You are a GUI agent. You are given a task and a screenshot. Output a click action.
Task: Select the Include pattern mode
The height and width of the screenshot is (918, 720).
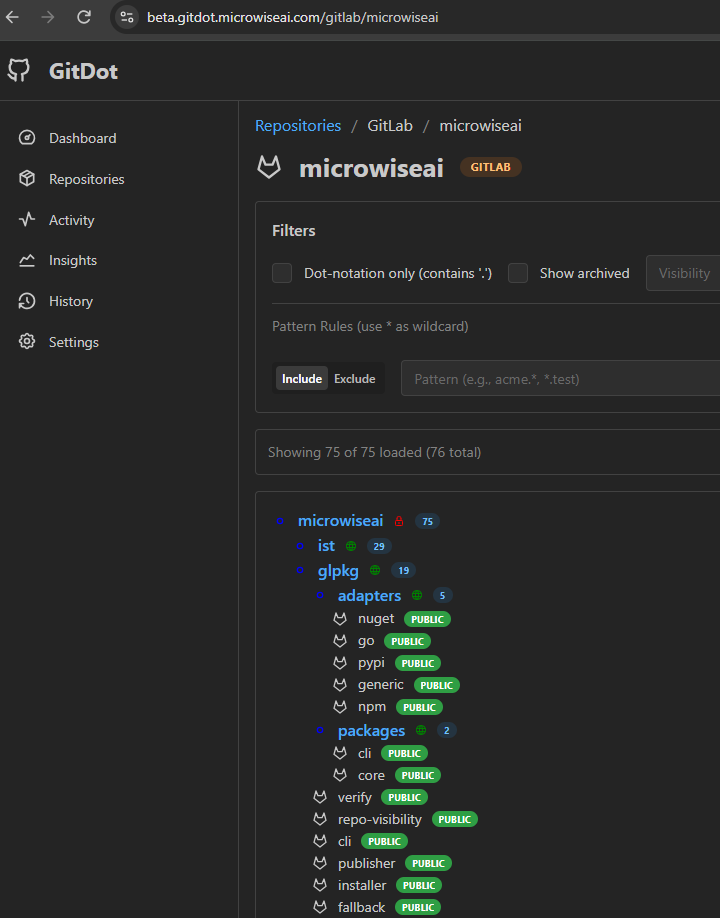coord(302,379)
